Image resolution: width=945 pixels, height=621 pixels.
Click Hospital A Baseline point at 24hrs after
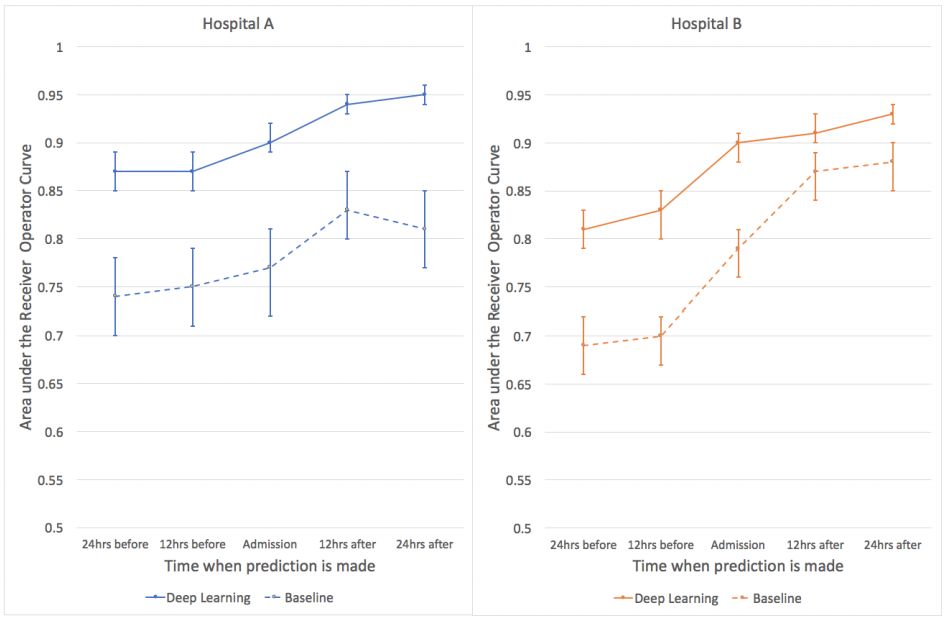pyautogui.click(x=424, y=229)
